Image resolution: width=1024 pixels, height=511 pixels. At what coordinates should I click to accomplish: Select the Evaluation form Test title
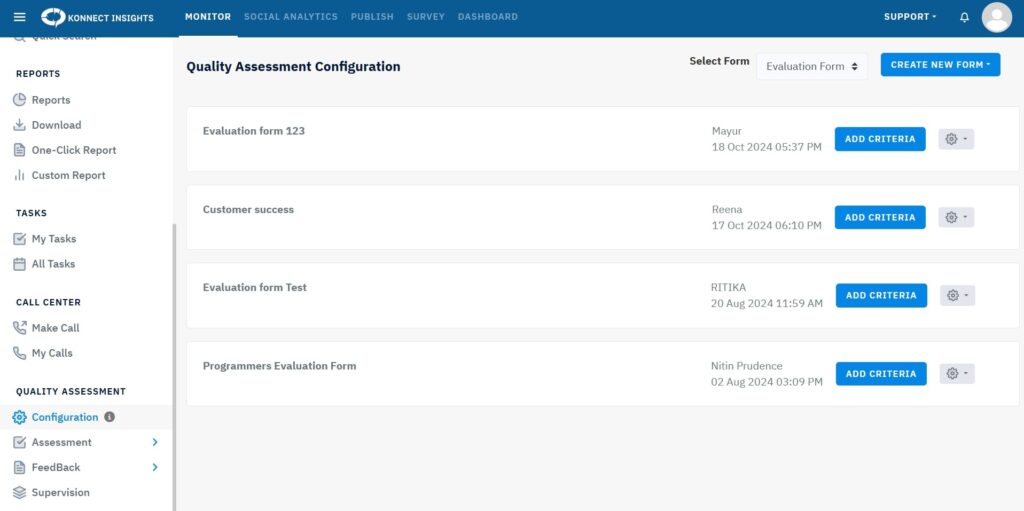tap(255, 288)
